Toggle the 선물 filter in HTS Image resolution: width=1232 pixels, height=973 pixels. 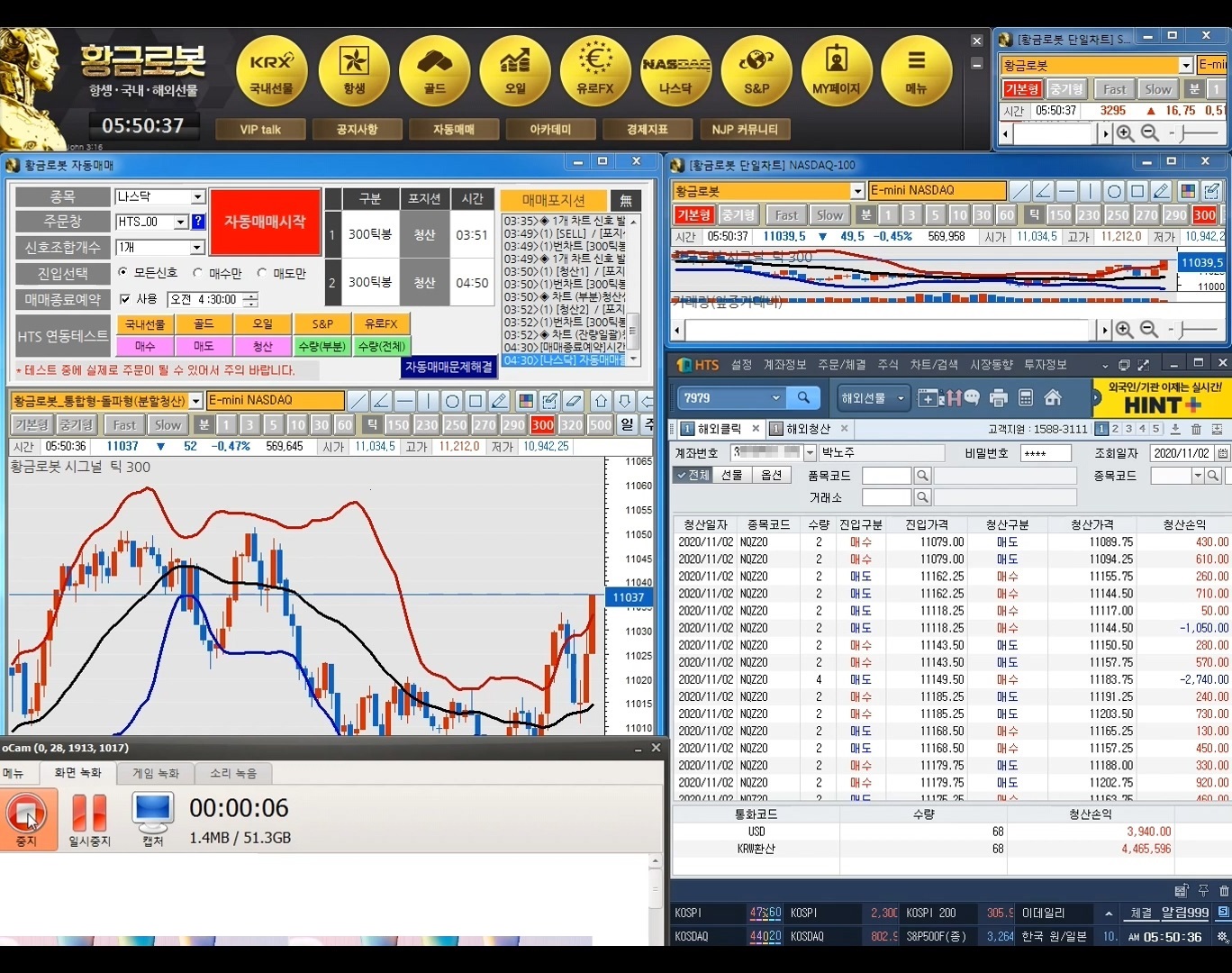click(731, 475)
